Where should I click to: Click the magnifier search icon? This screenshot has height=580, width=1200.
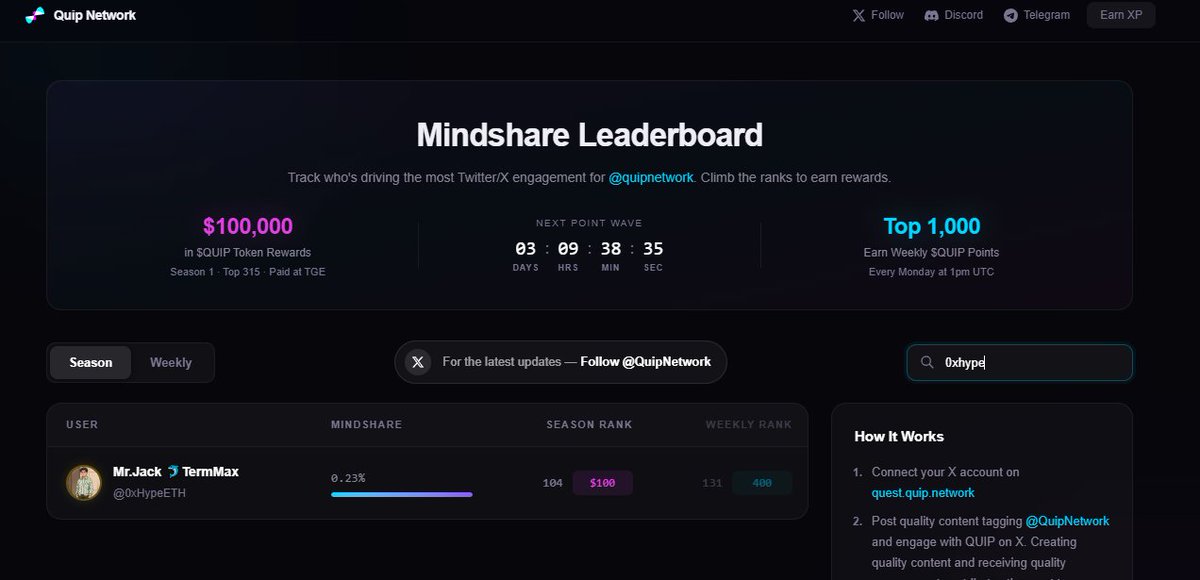pyautogui.click(x=927, y=362)
